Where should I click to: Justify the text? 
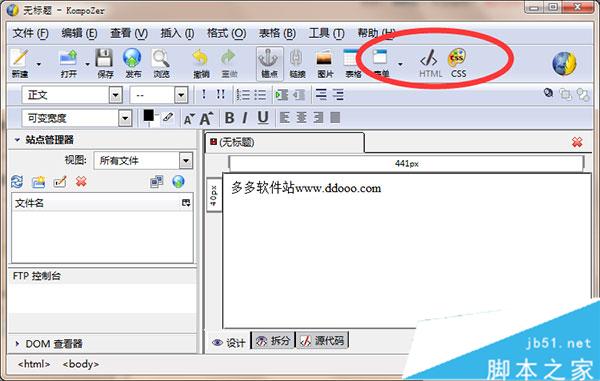[335, 117]
